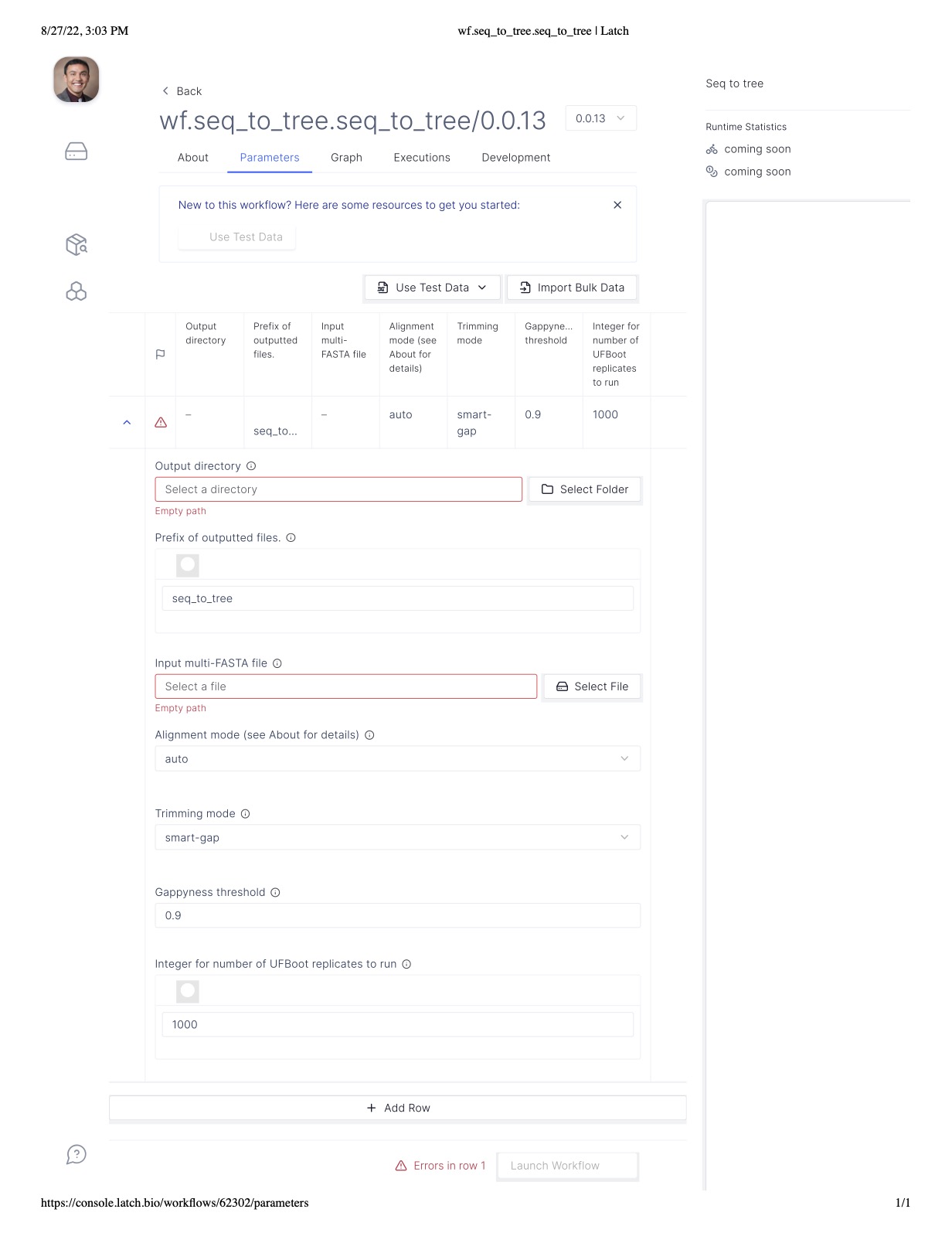The height and width of the screenshot is (1233, 952).
Task: Show info for Alignment mode
Action: (x=369, y=735)
